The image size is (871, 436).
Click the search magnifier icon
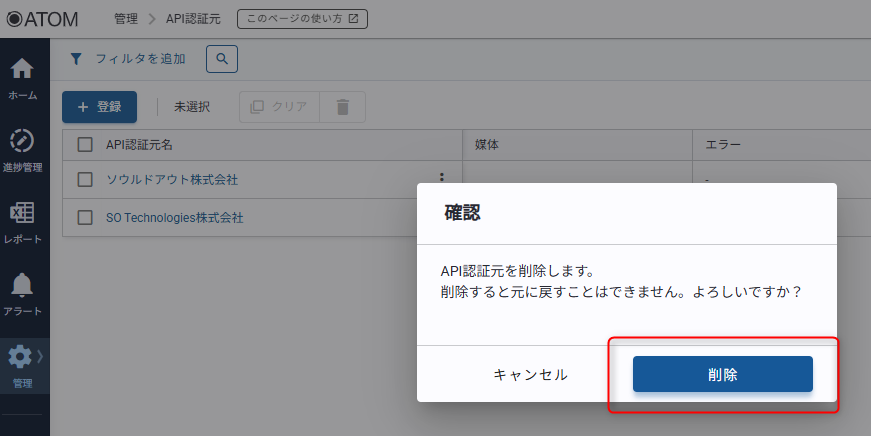(222, 59)
